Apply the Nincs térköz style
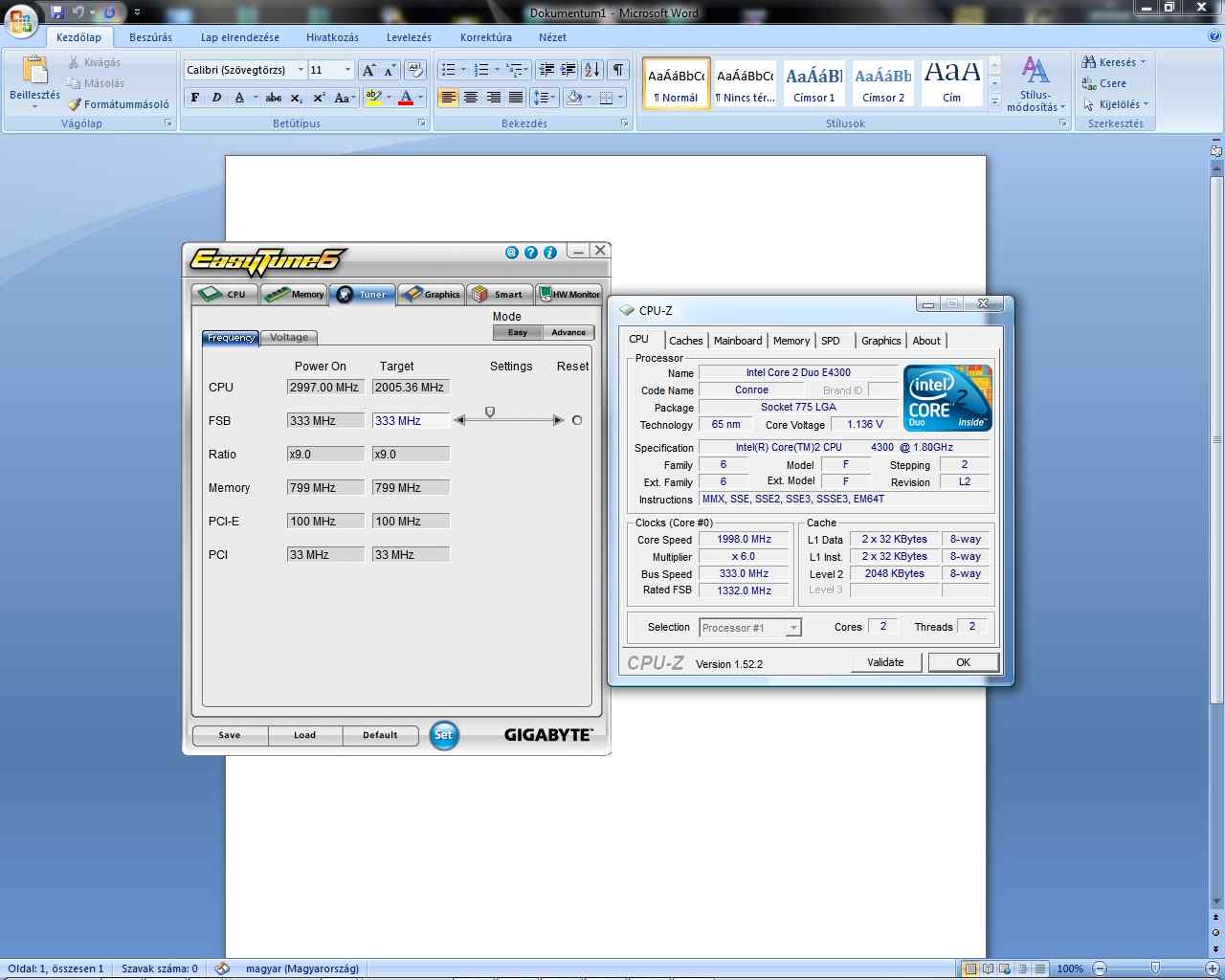 coord(746,82)
